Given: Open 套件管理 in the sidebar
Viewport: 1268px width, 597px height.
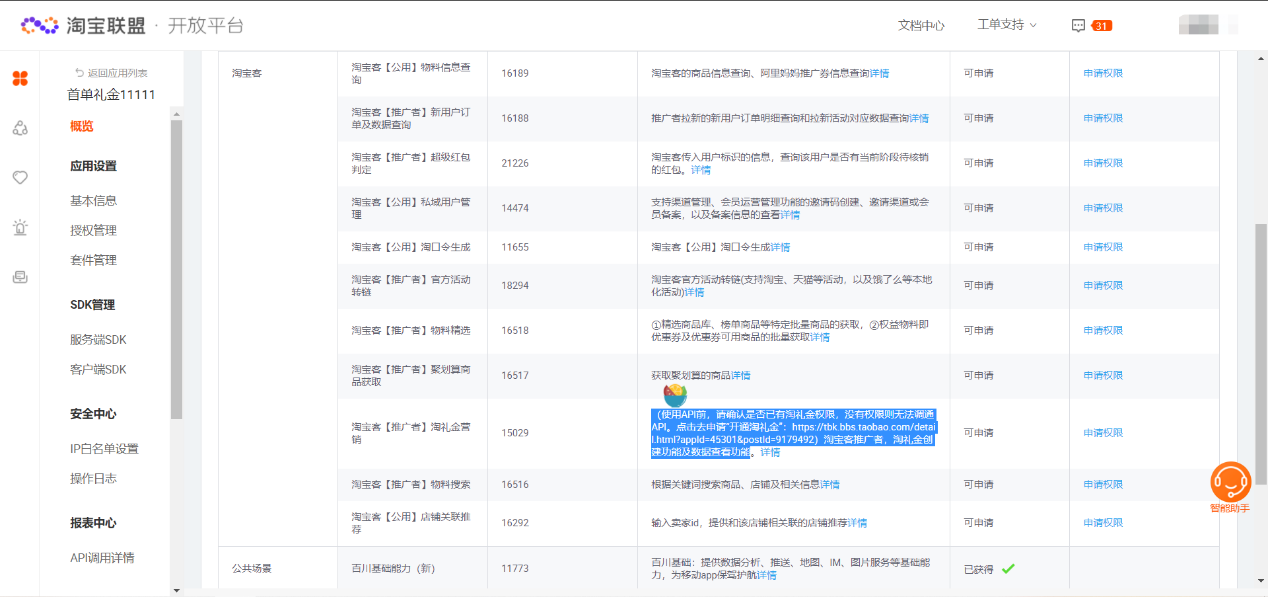Looking at the screenshot, I should (x=93, y=260).
